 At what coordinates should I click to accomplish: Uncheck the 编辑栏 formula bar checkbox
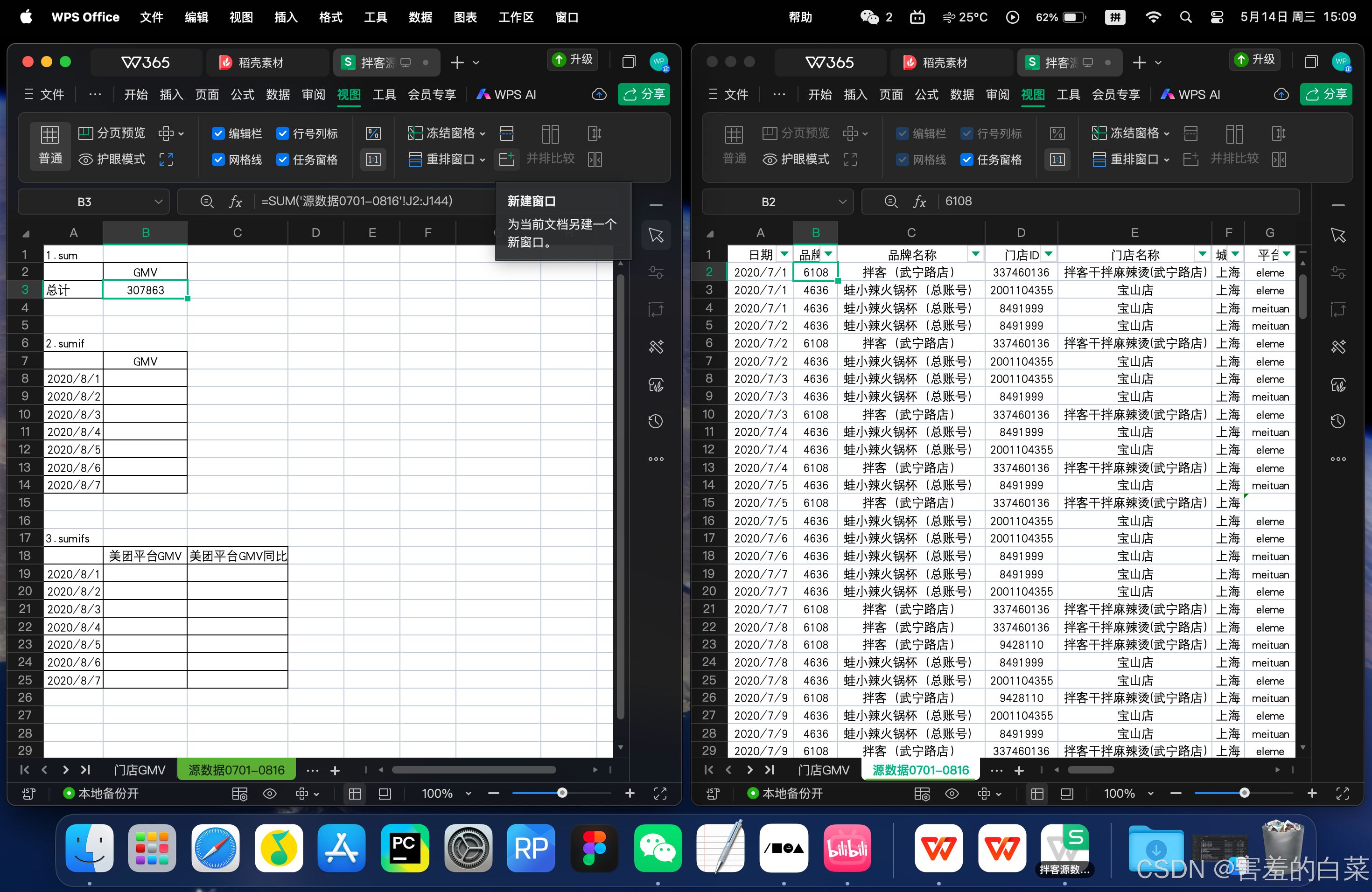click(x=218, y=134)
